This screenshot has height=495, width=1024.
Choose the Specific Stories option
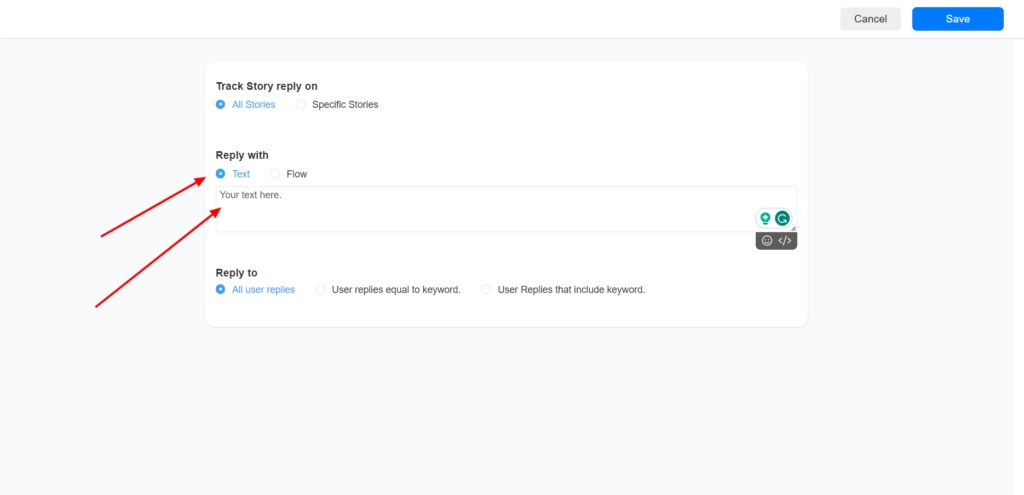[301, 105]
